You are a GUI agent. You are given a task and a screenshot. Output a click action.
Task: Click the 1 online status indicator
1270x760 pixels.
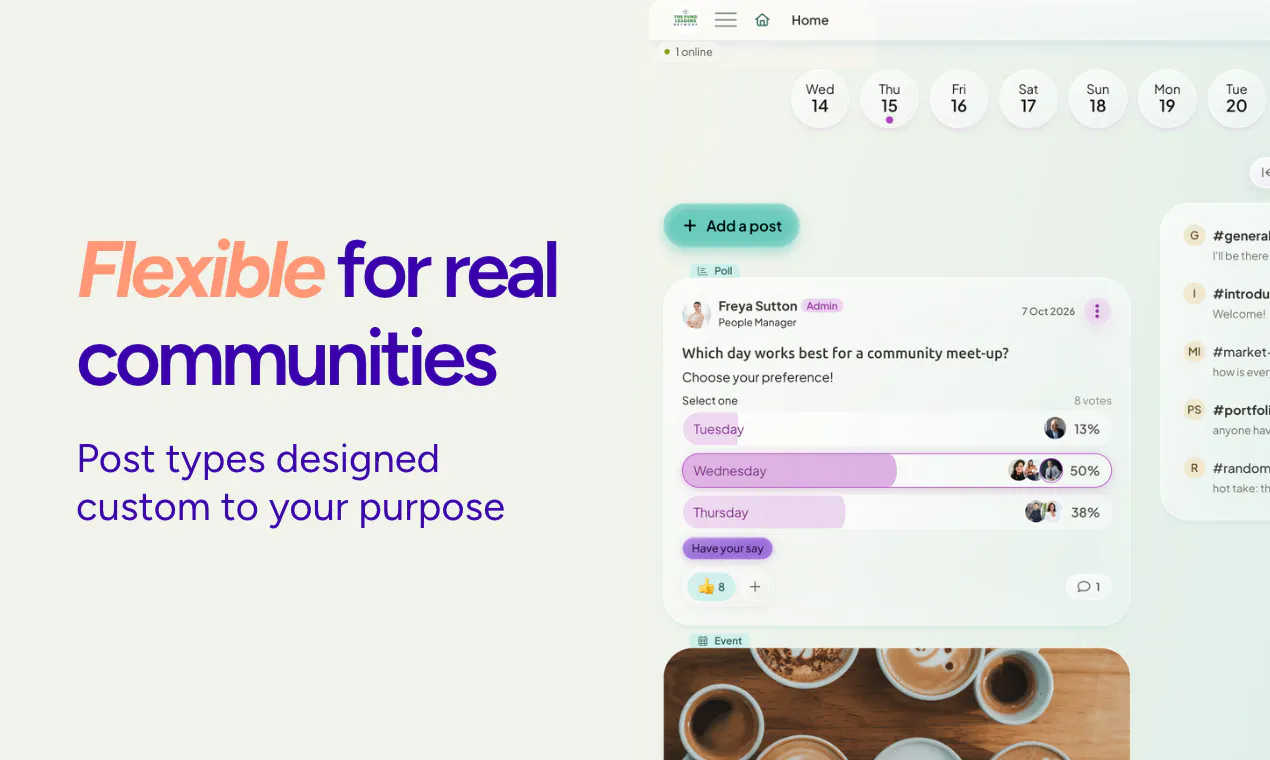688,52
